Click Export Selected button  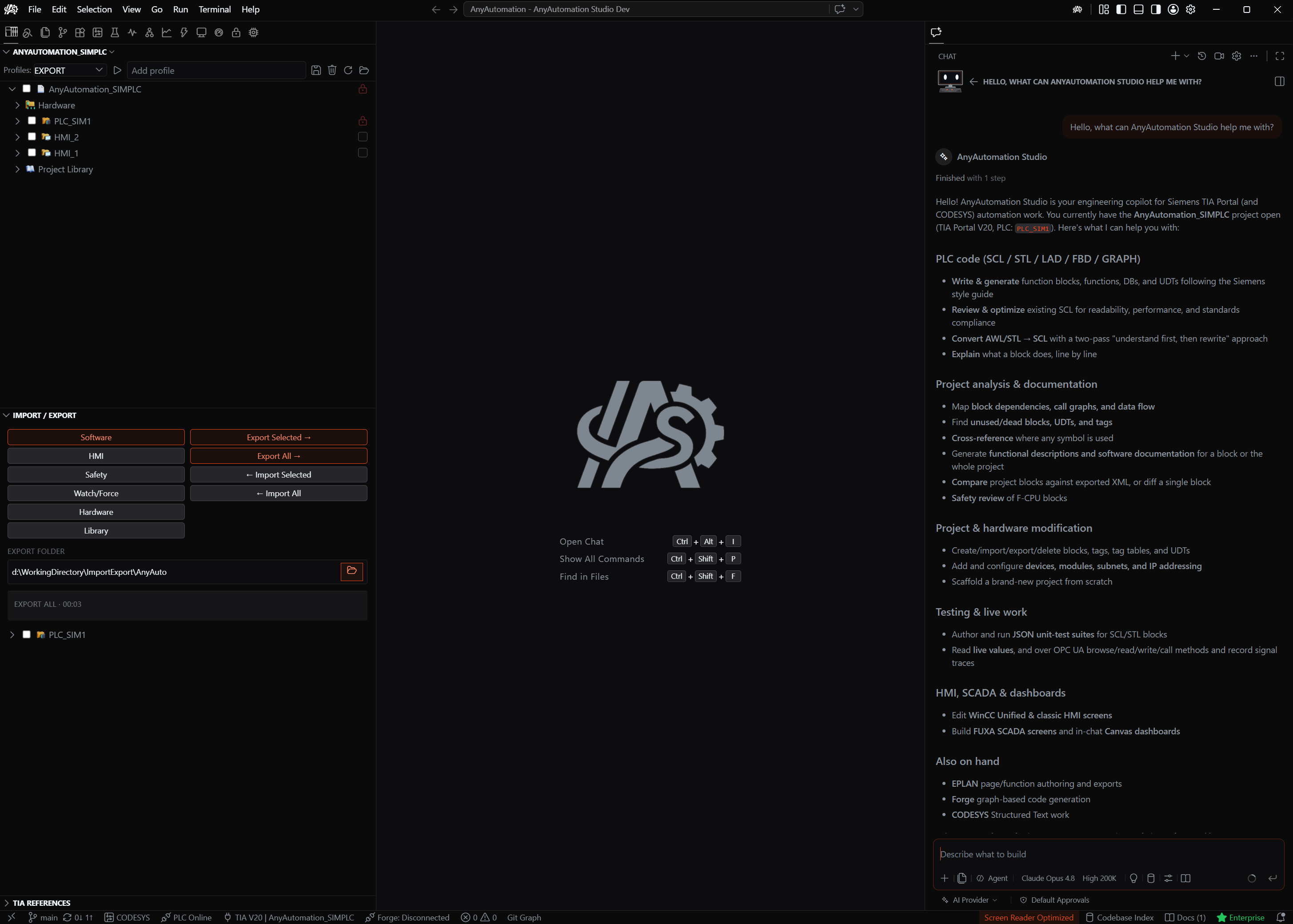coord(278,437)
